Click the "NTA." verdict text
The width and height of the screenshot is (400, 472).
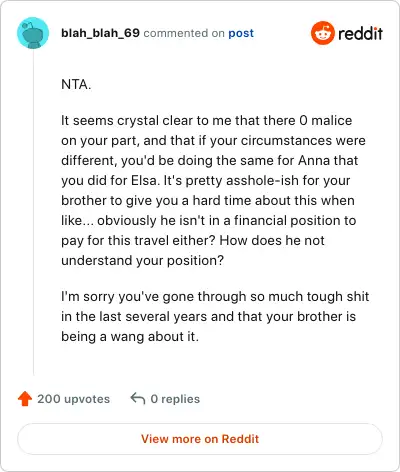pos(76,84)
